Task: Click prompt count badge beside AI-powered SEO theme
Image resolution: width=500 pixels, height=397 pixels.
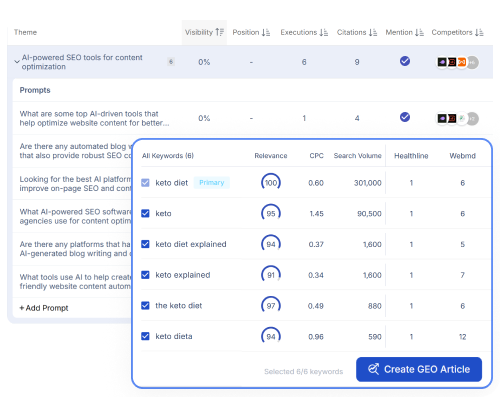Action: (171, 62)
